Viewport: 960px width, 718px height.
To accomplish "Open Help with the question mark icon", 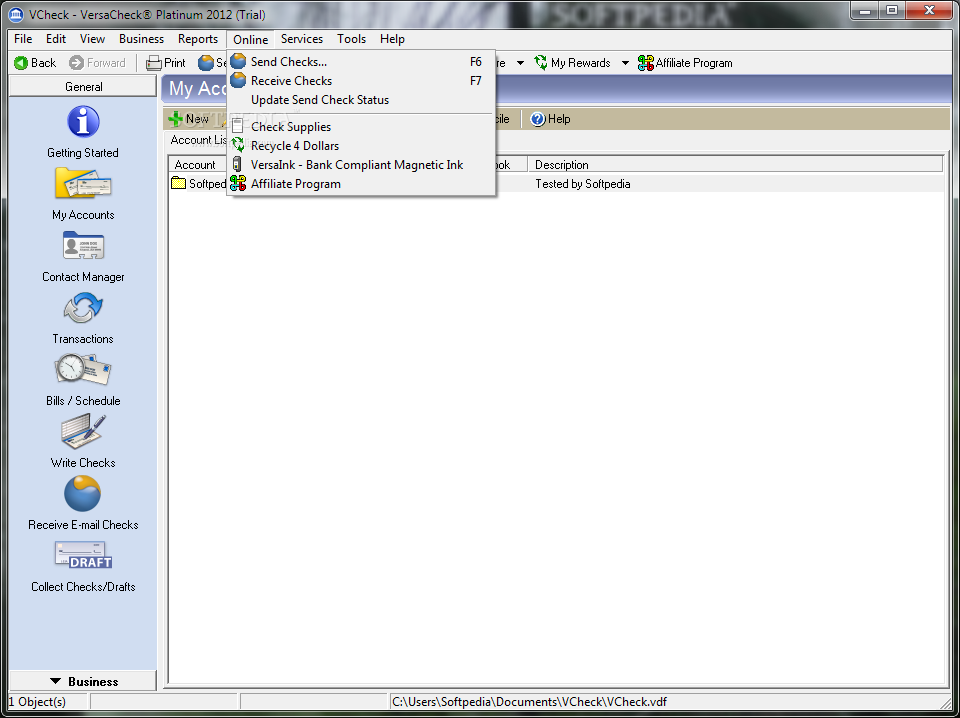I will tap(550, 119).
